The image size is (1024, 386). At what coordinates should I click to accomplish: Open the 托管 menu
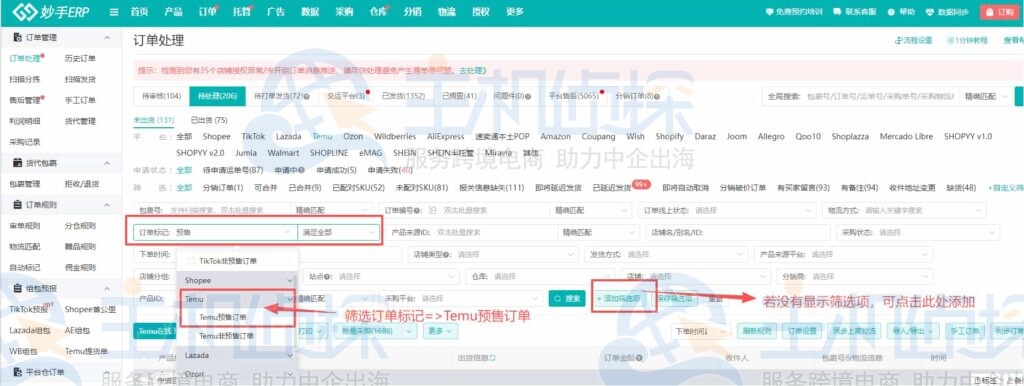[242, 12]
